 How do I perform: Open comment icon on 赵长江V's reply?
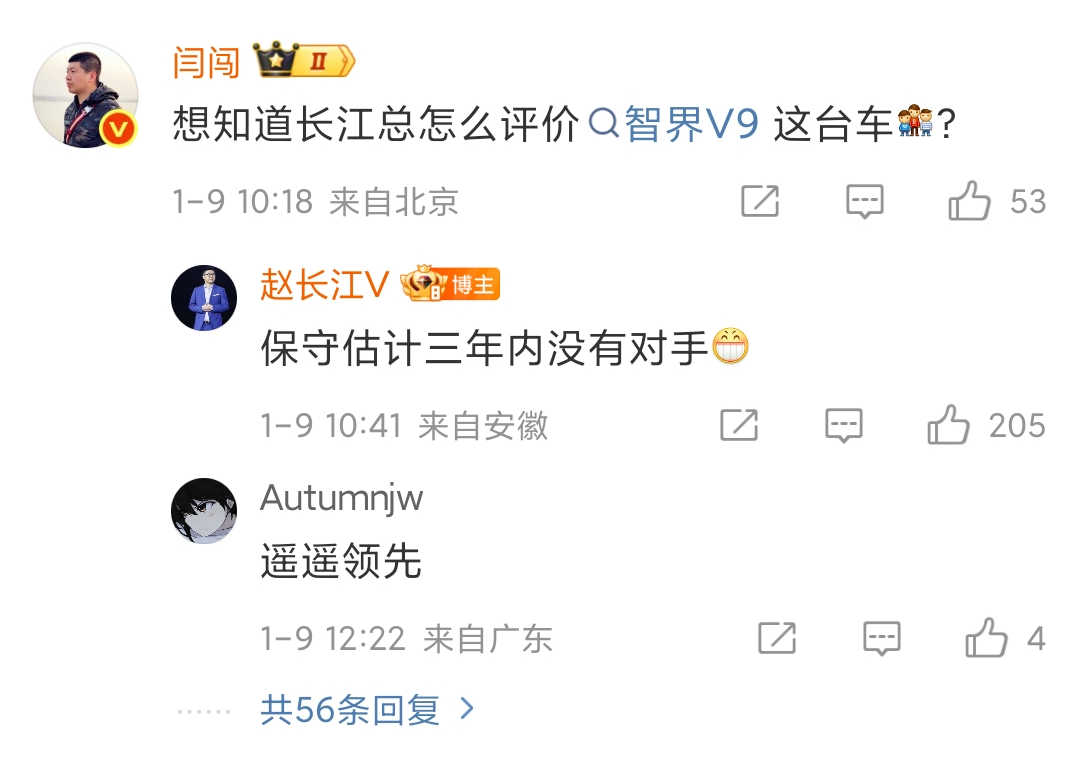tap(844, 425)
